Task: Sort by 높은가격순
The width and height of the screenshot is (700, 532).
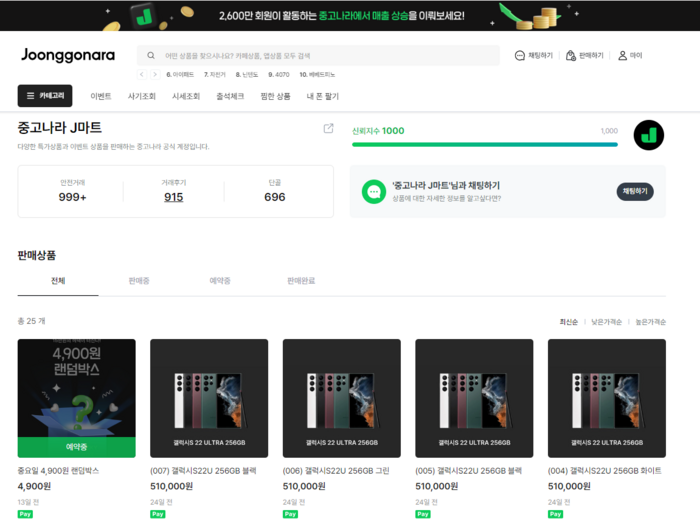Action: [x=650, y=322]
